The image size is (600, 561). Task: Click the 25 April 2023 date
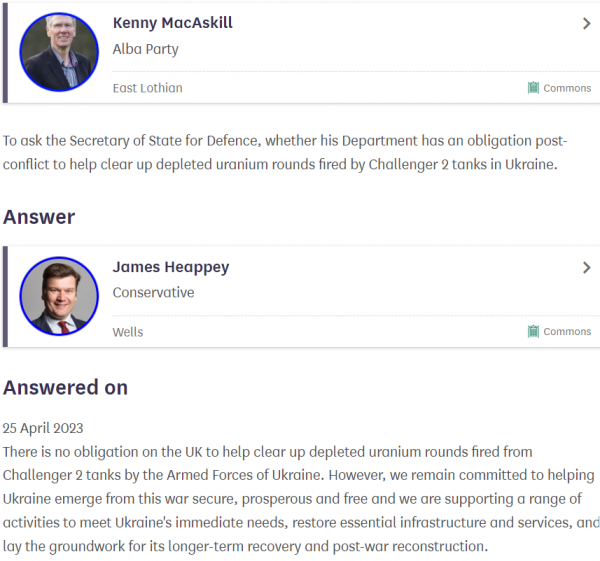(43, 428)
